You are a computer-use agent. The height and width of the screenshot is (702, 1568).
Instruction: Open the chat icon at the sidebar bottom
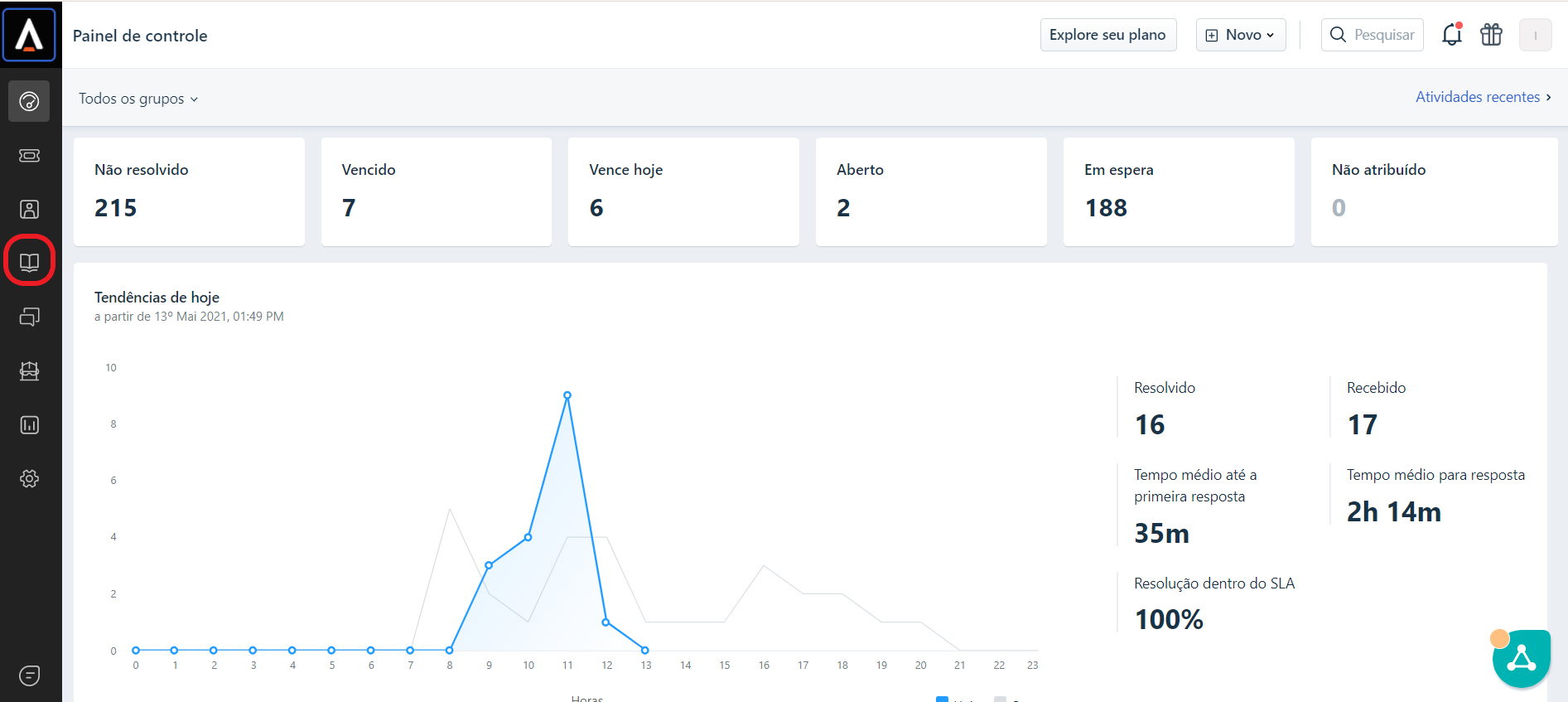[29, 675]
